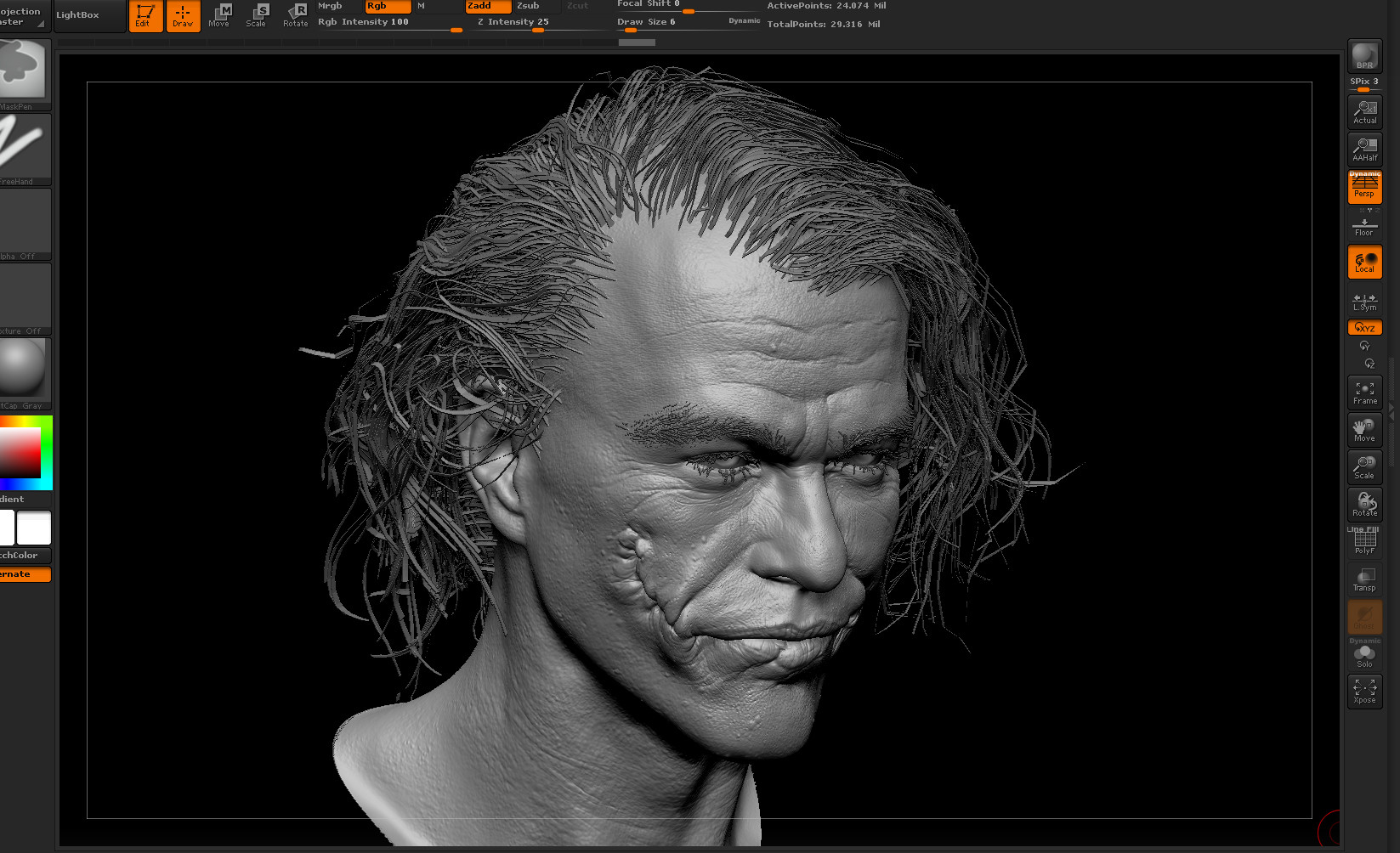Screen dimensions: 1400x853
Task: Click the SPix slider
Action: click(x=1364, y=84)
